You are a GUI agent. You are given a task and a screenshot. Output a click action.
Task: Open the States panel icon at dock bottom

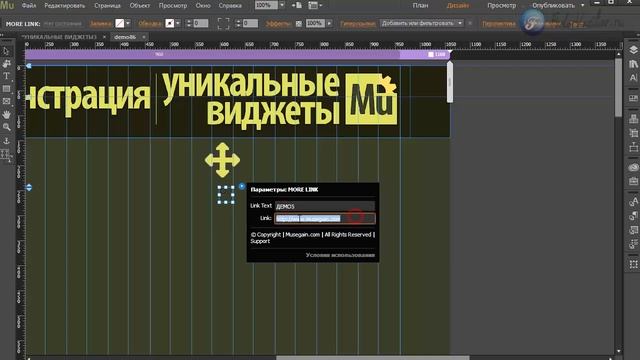point(633,264)
